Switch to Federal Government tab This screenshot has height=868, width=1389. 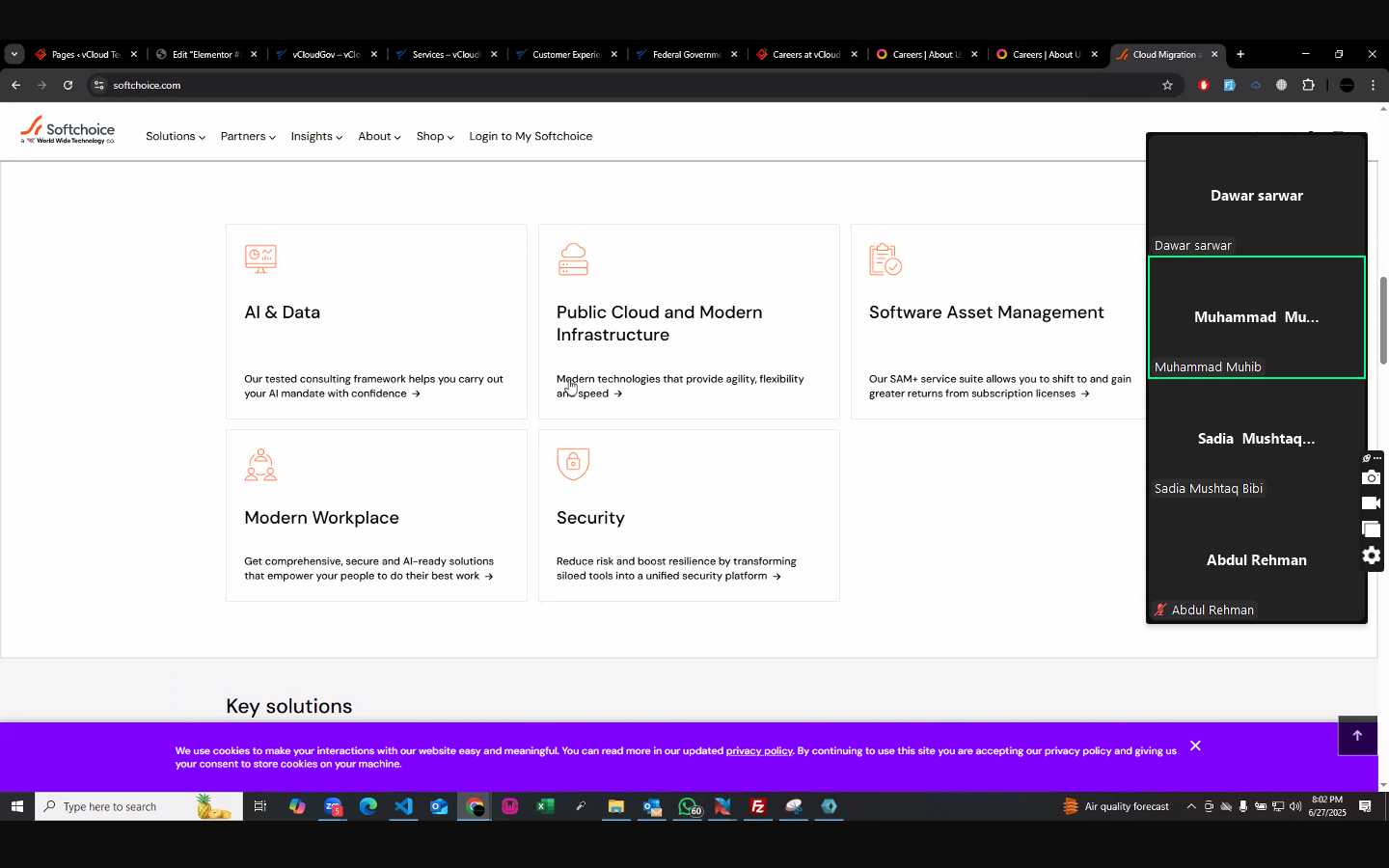[x=686, y=54]
